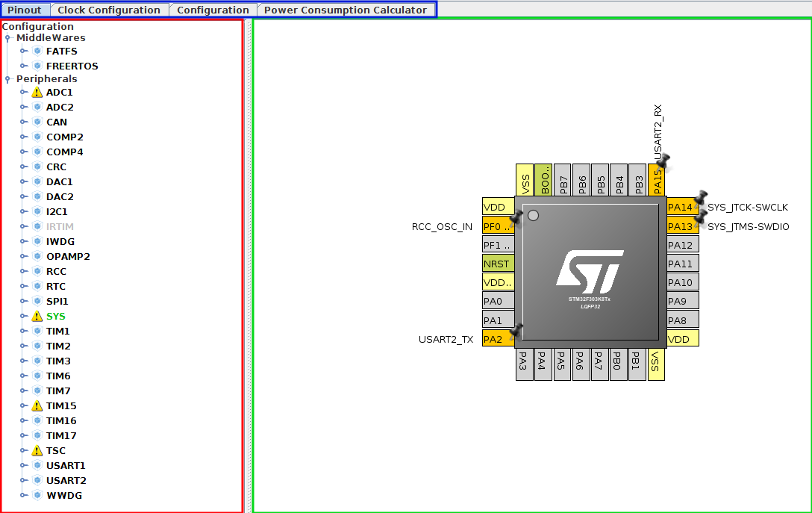The width and height of the screenshot is (812, 513).
Task: Click the green NRST pin
Action: point(497,264)
